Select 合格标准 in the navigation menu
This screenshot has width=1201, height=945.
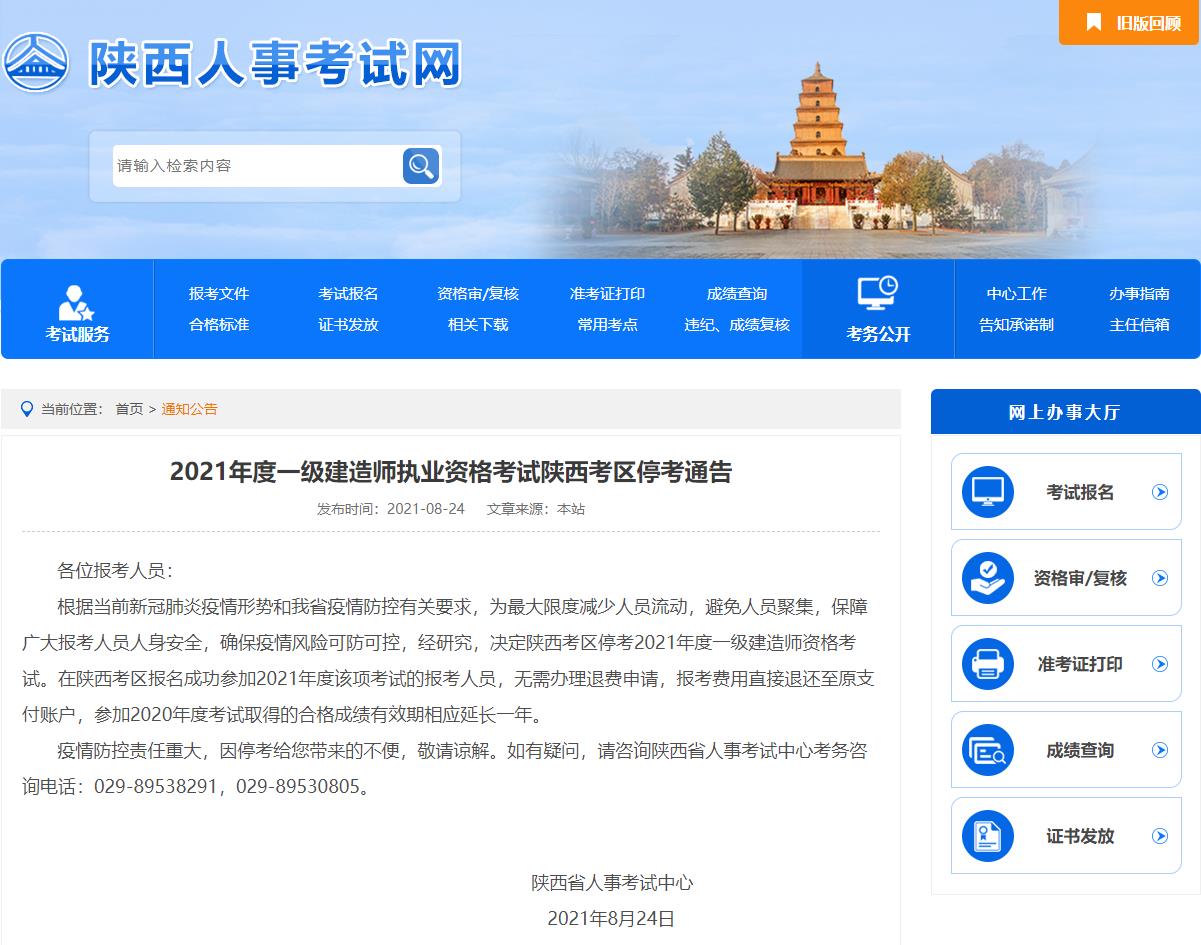click(x=219, y=325)
